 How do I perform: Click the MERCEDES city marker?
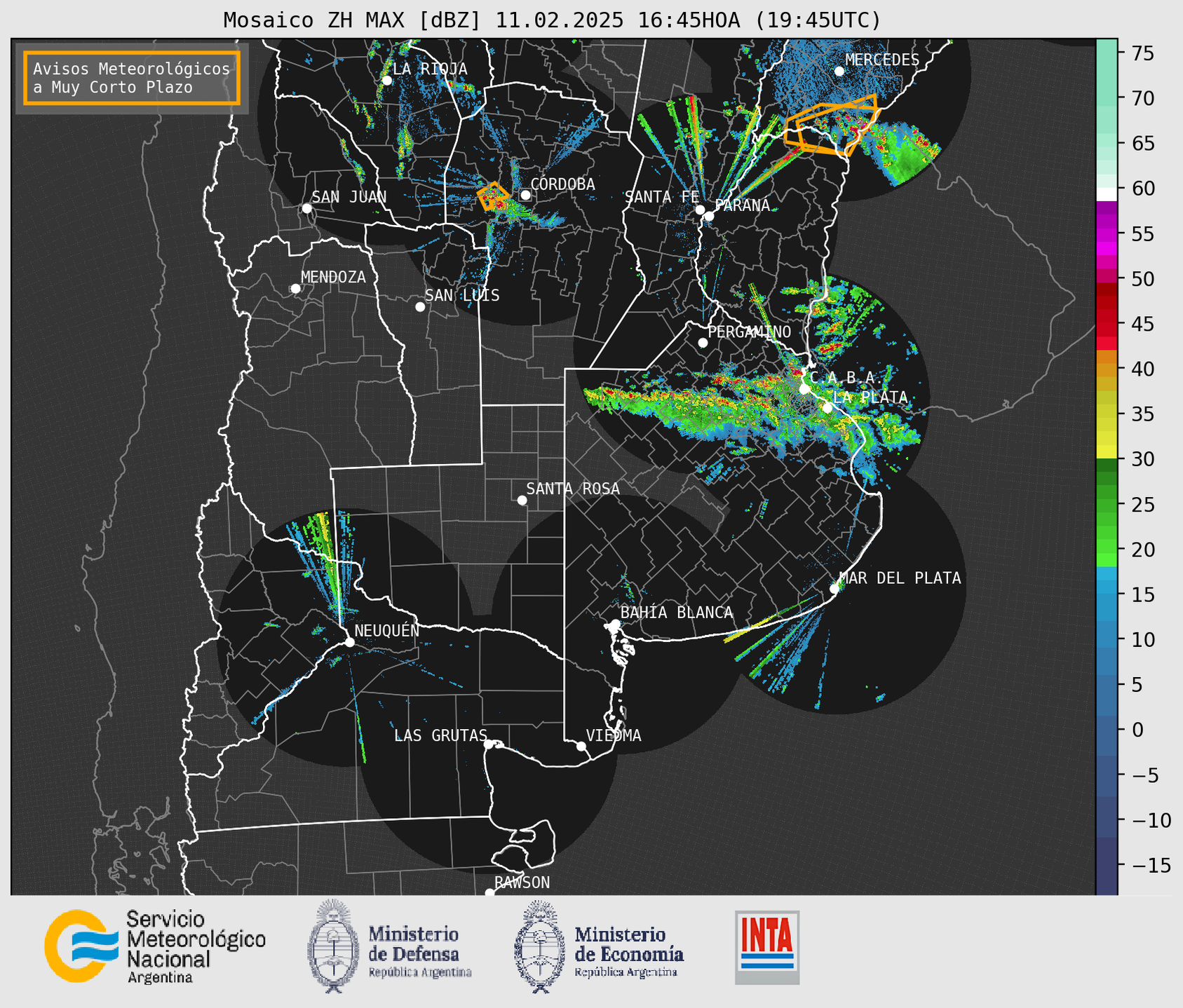pyautogui.click(x=839, y=71)
